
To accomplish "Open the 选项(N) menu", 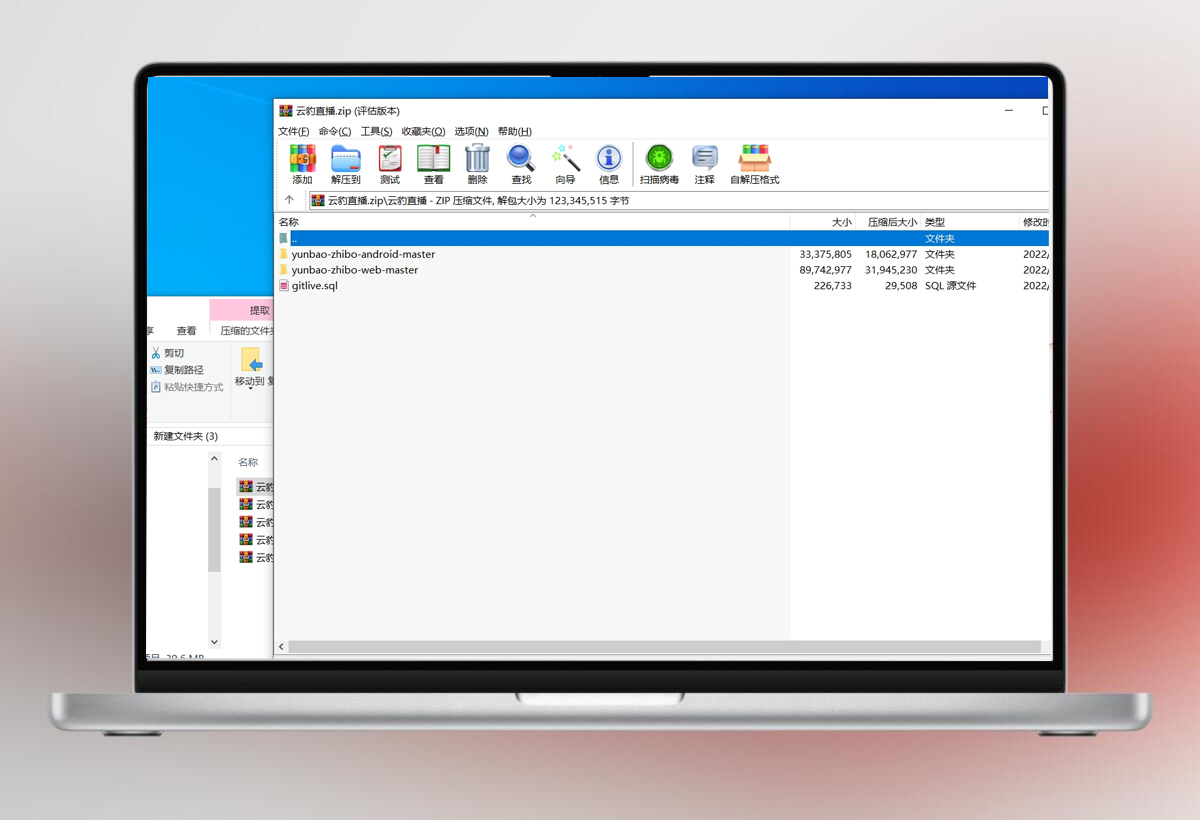I will (471, 131).
